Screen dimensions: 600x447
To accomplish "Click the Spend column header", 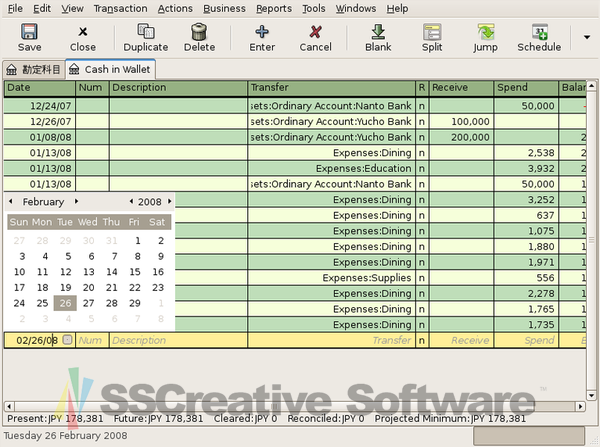I will [x=526, y=88].
